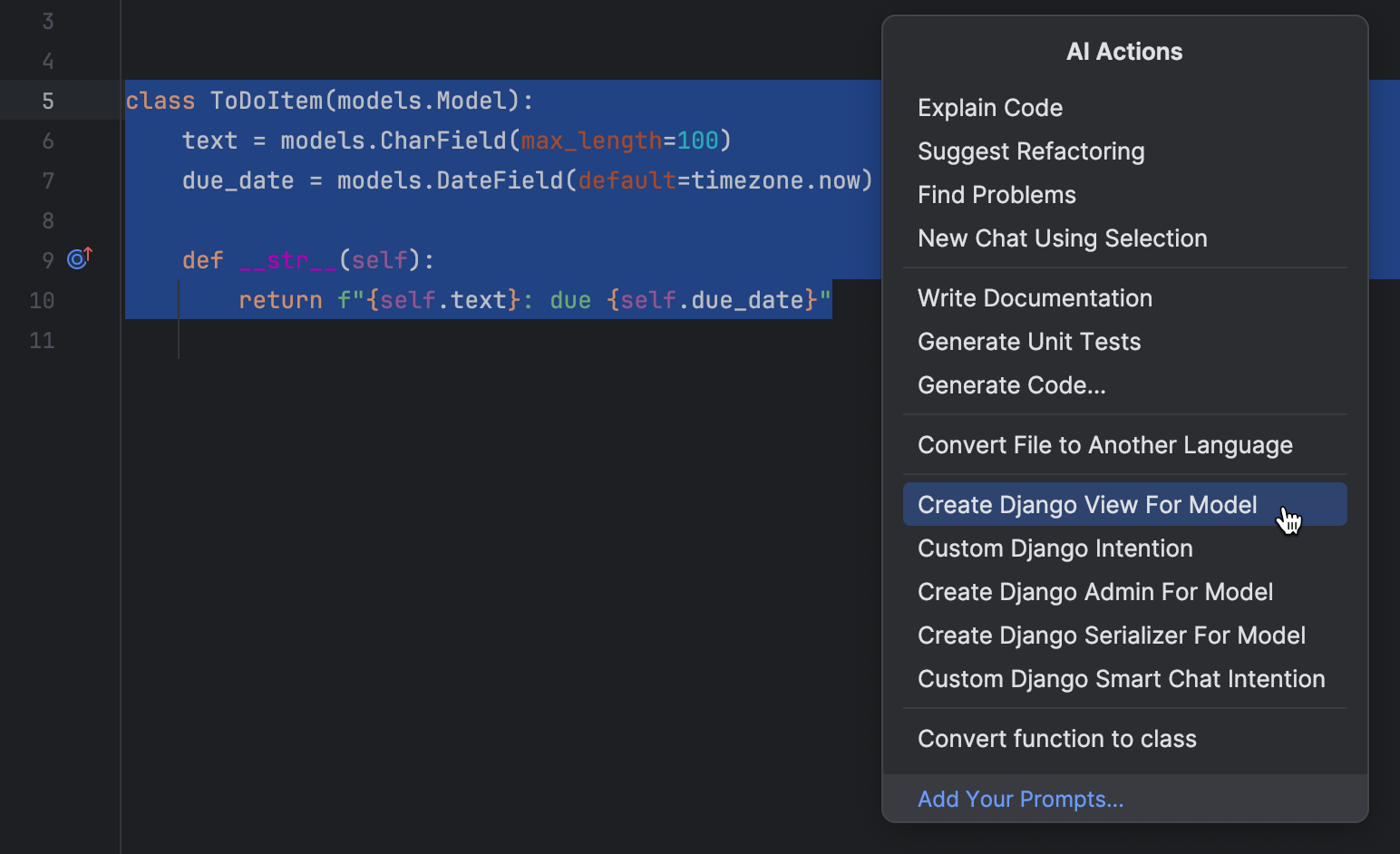The width and height of the screenshot is (1400, 854).
Task: Open the Generate Code... action
Action: click(x=1011, y=385)
